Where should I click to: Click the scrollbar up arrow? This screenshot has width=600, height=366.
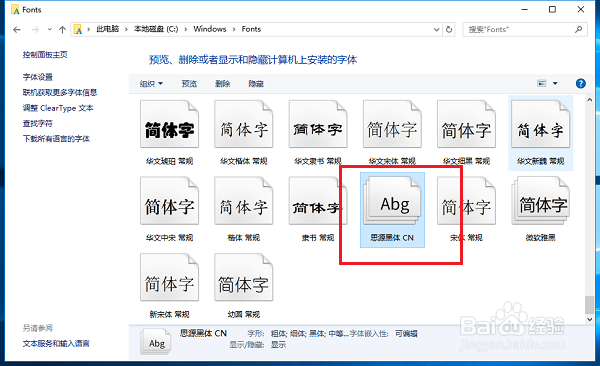click(590, 100)
